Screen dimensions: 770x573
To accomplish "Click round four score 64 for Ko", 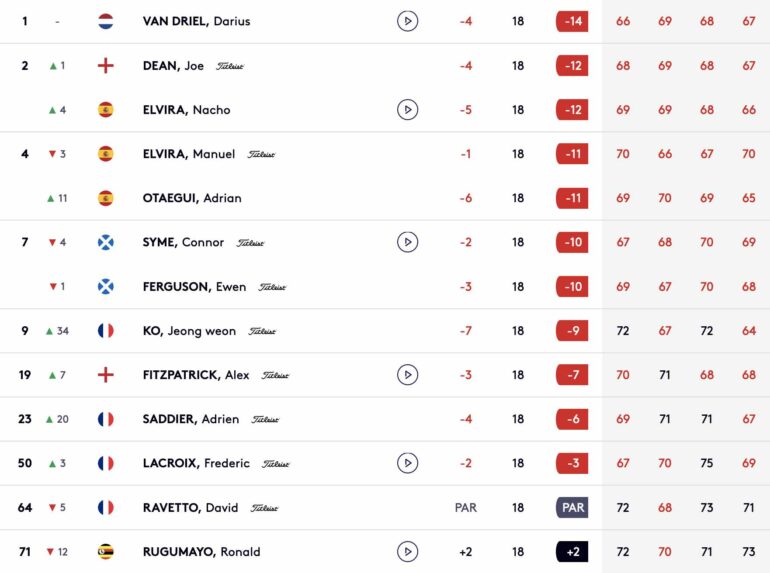I will click(748, 330).
